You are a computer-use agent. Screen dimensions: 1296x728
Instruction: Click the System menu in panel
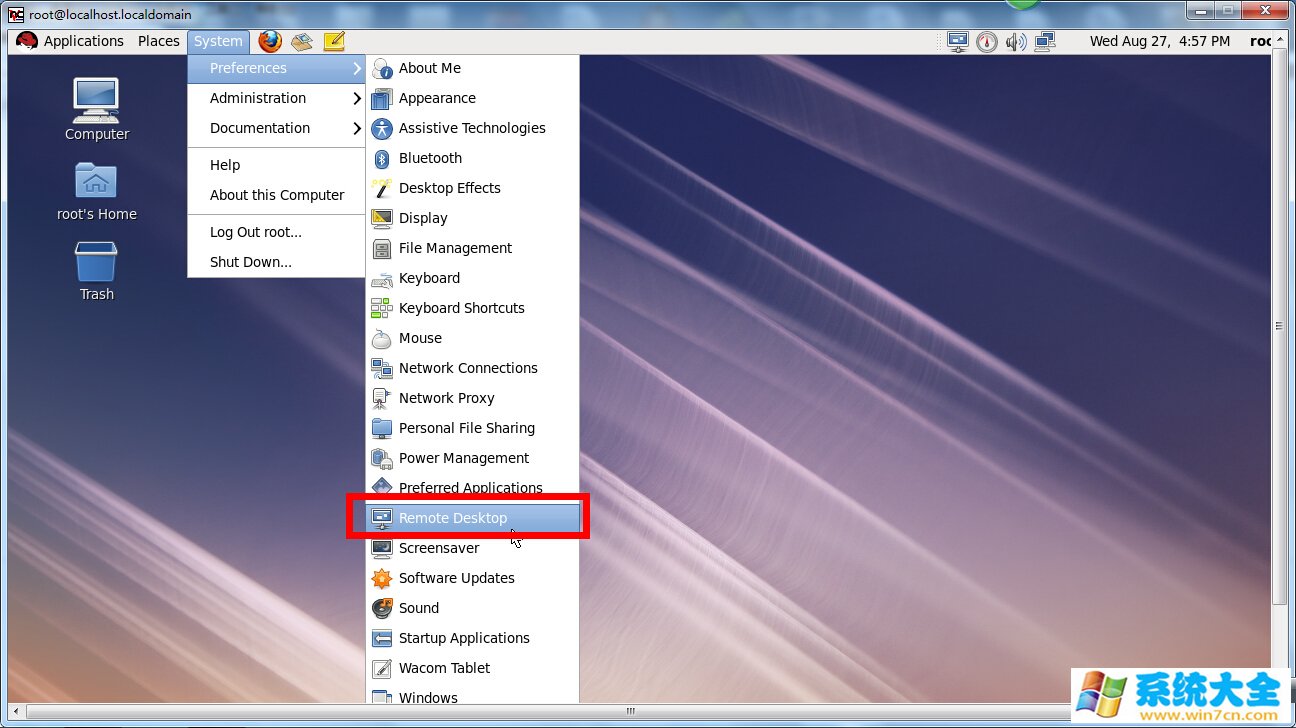coord(218,41)
